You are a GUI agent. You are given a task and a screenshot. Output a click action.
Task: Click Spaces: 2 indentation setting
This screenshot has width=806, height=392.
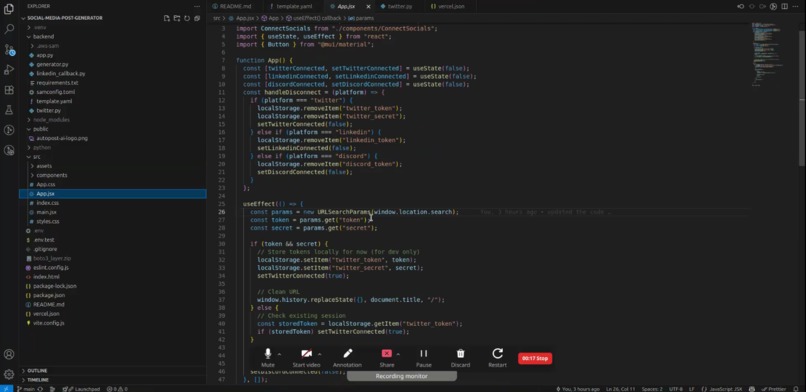tap(652, 389)
